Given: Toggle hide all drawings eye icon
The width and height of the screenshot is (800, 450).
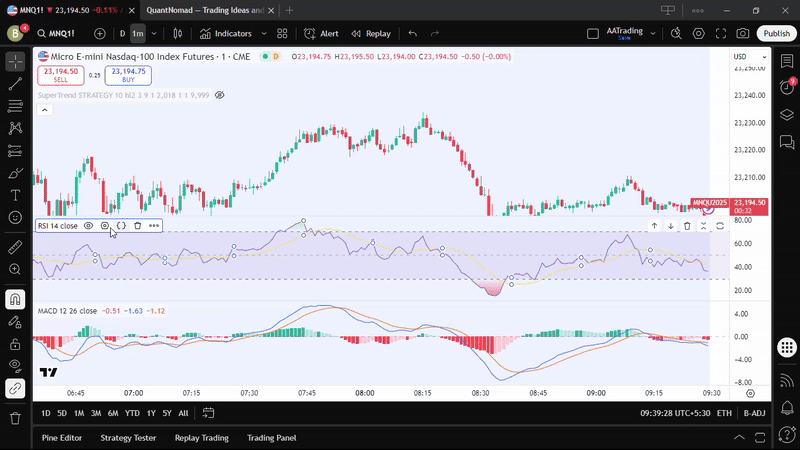Looking at the screenshot, I should (15, 366).
